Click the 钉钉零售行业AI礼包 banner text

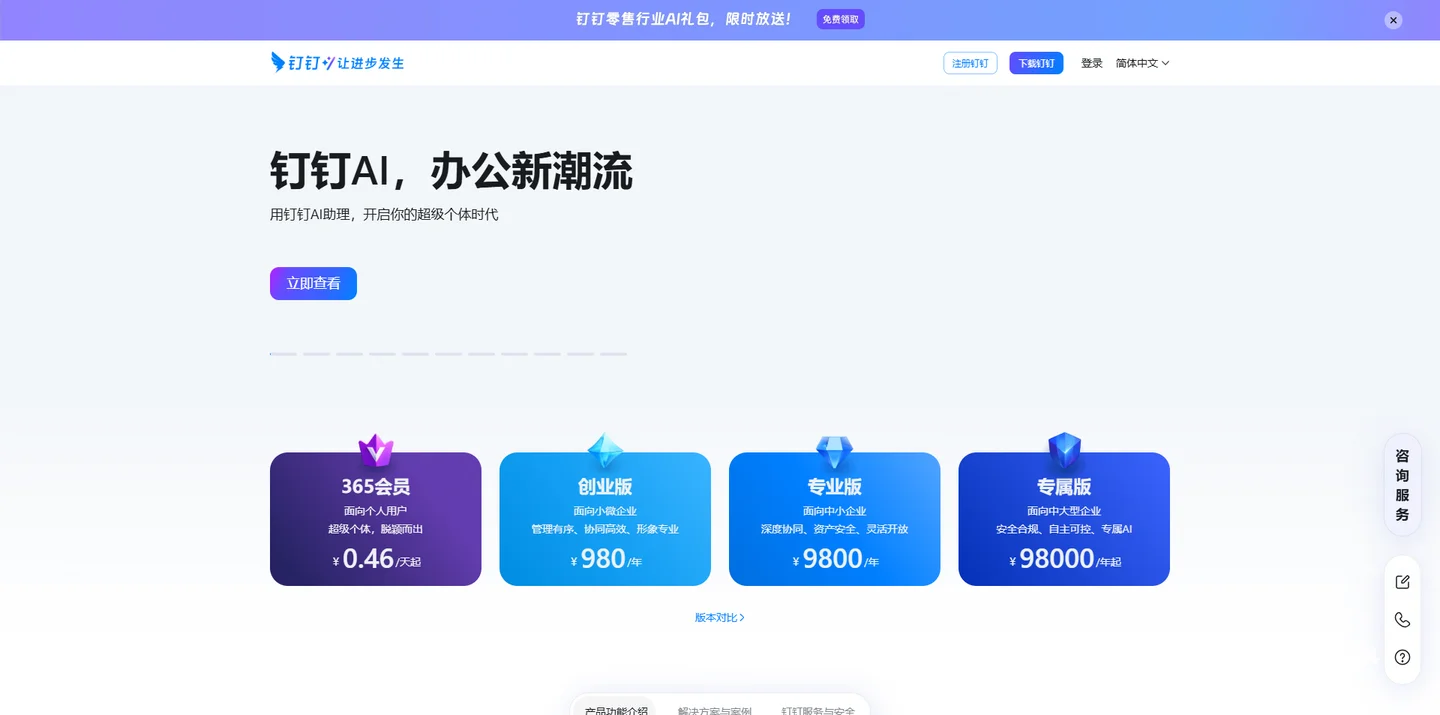tap(684, 19)
